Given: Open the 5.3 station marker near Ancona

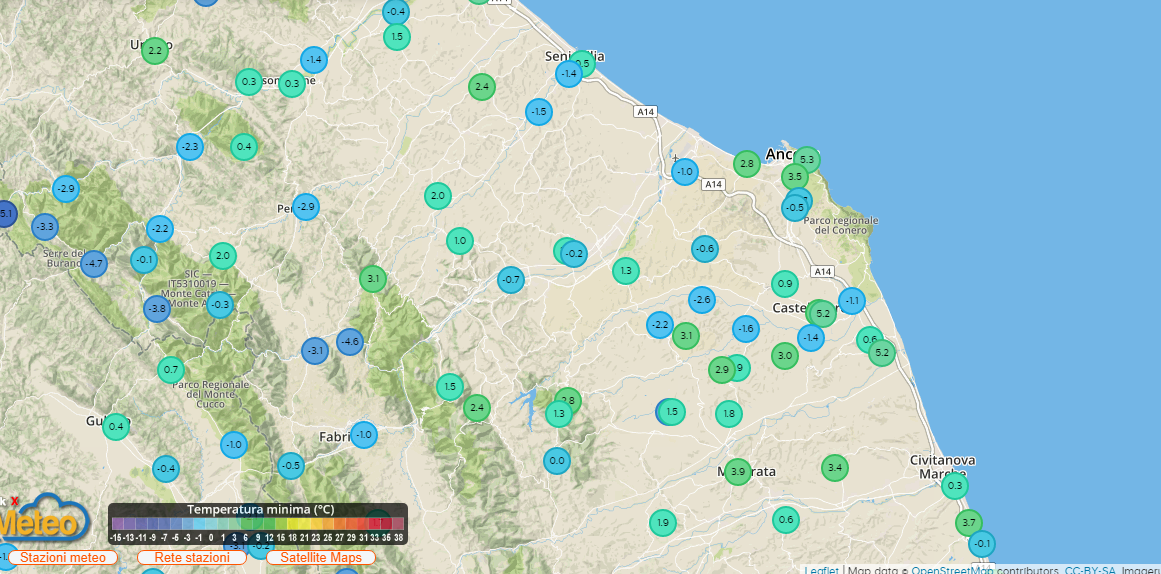Looking at the screenshot, I should (x=807, y=160).
